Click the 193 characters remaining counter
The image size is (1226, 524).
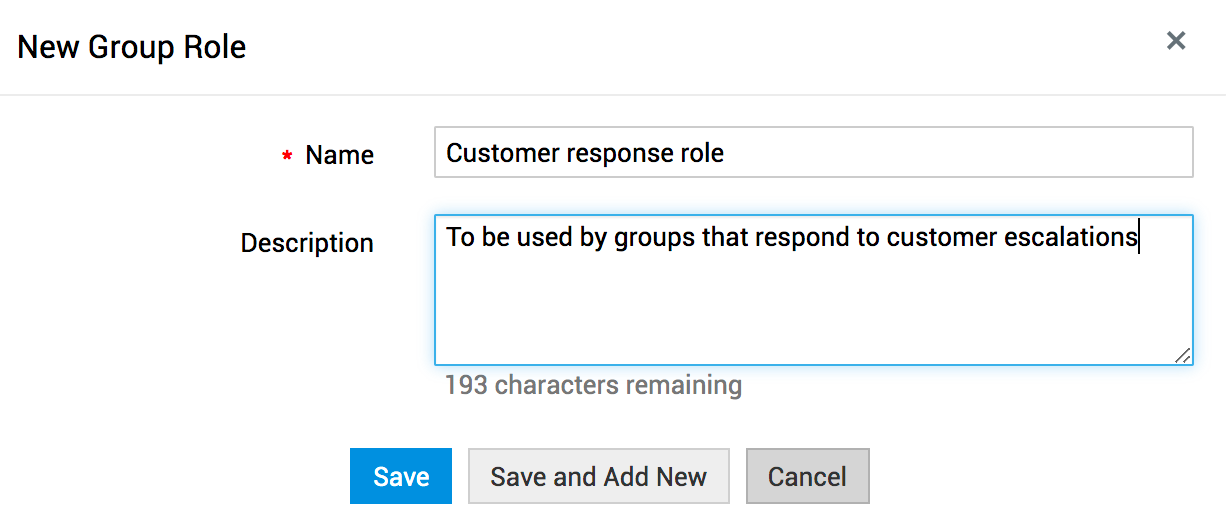coord(593,385)
